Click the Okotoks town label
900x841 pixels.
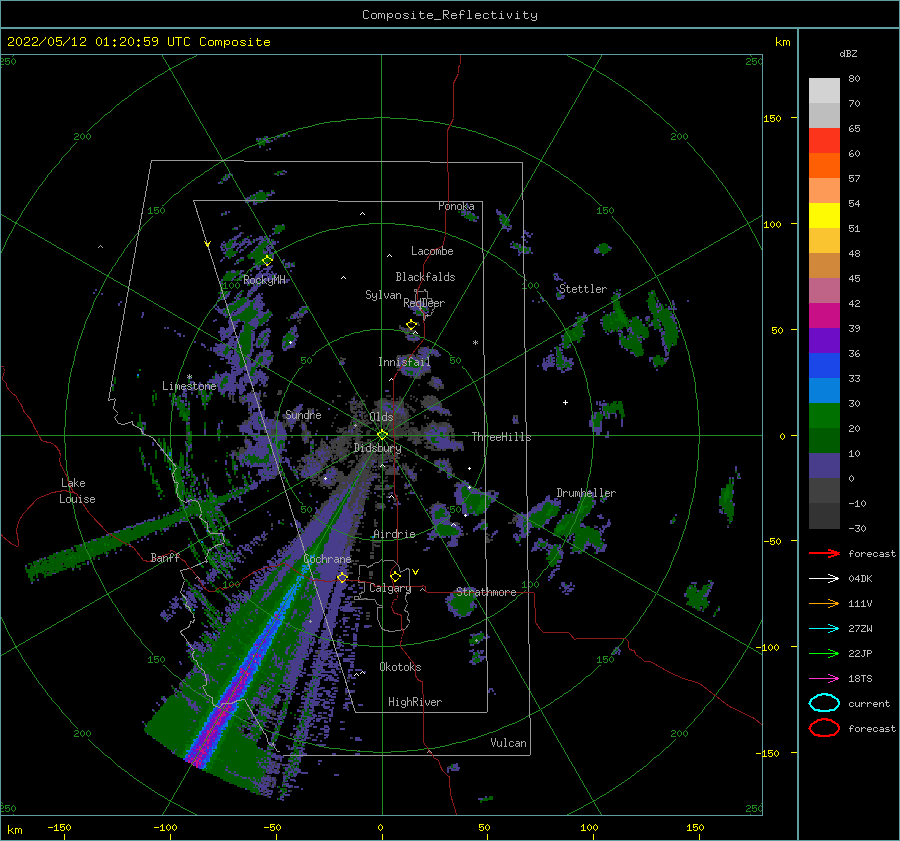tap(400, 667)
